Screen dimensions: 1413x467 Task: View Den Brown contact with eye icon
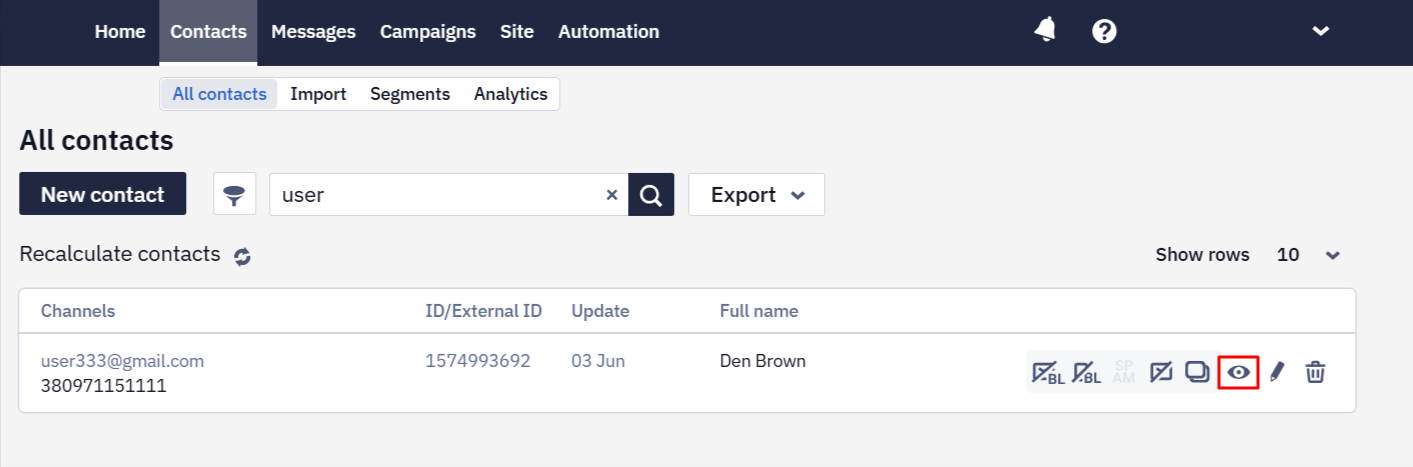point(1239,372)
